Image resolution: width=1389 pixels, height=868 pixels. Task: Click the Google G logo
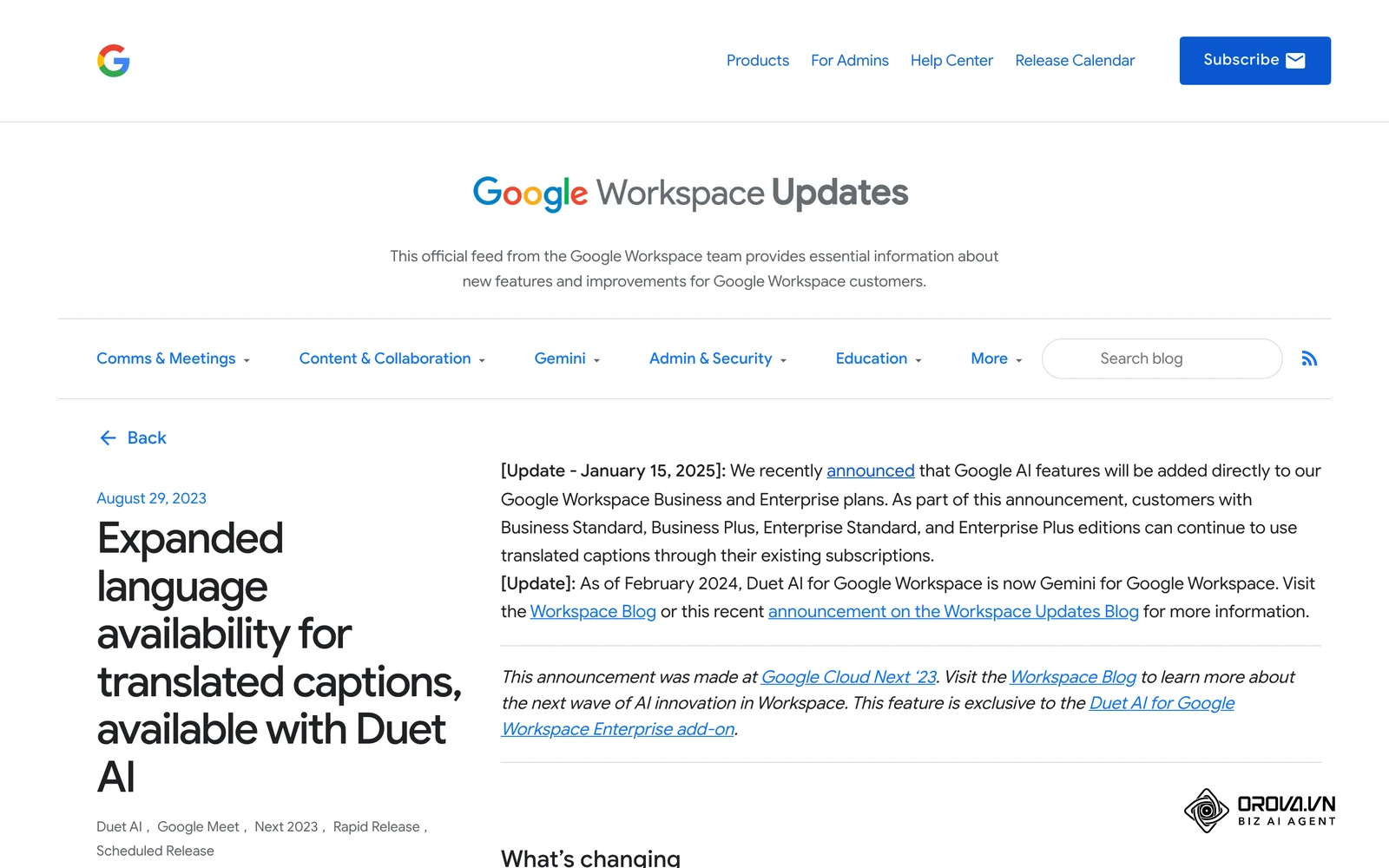pyautogui.click(x=114, y=61)
